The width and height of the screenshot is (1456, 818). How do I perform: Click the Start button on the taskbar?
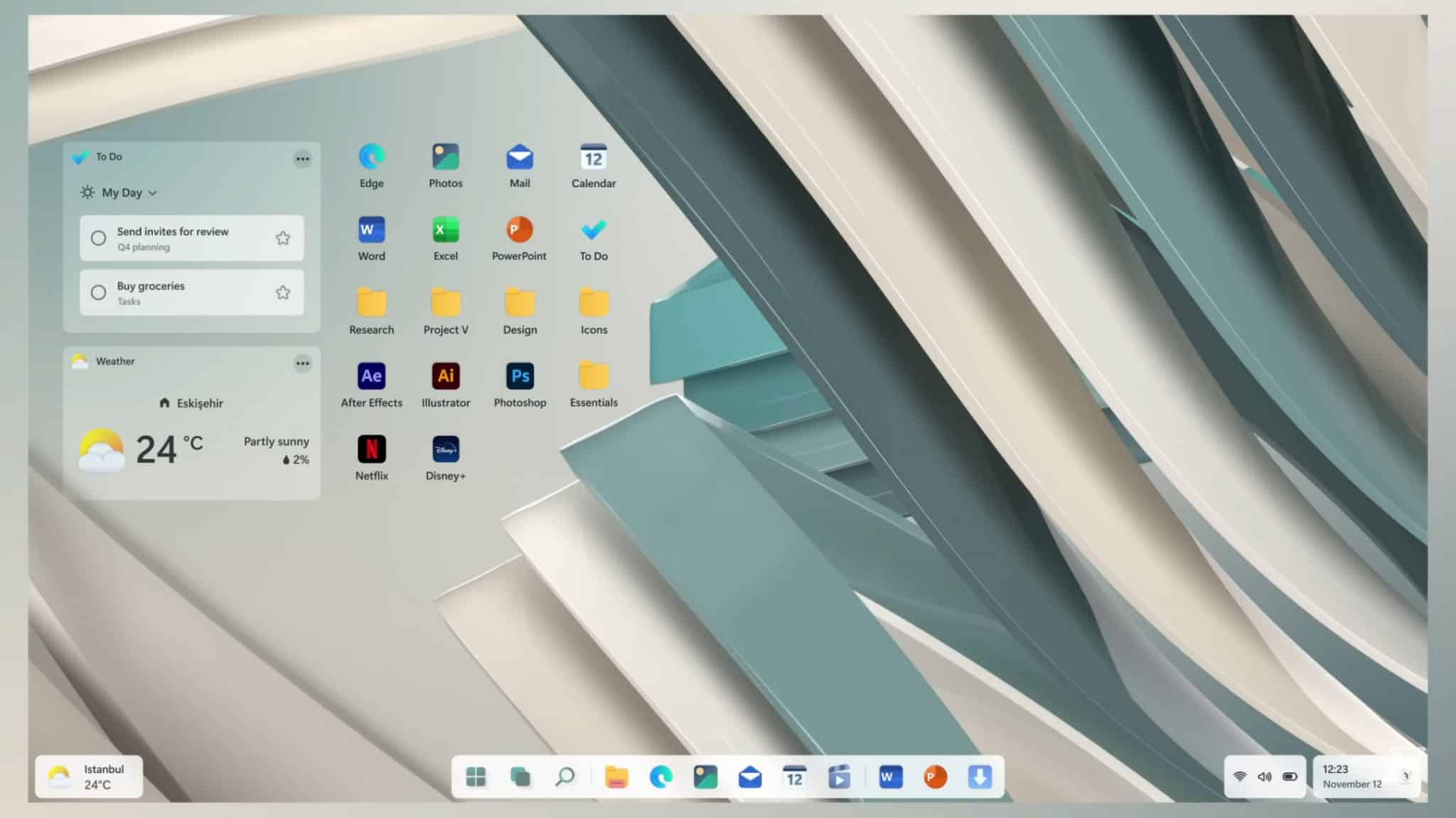476,777
